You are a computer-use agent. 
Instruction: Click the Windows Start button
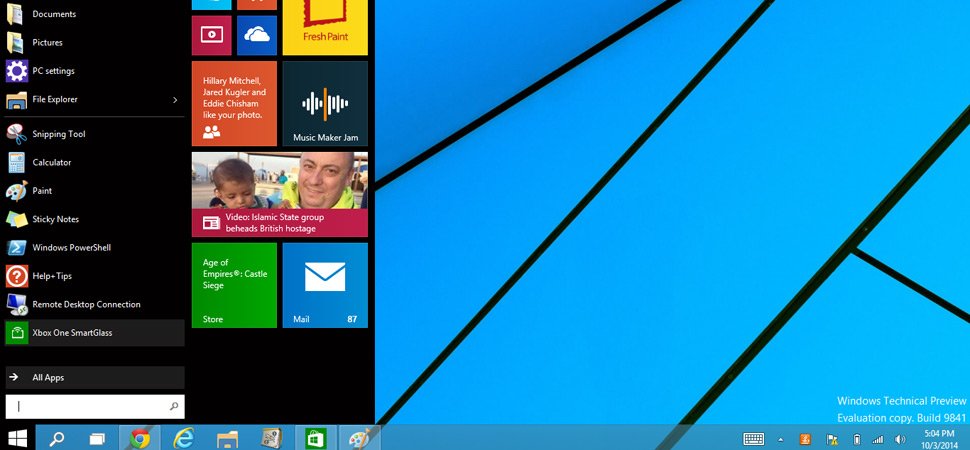[17, 438]
